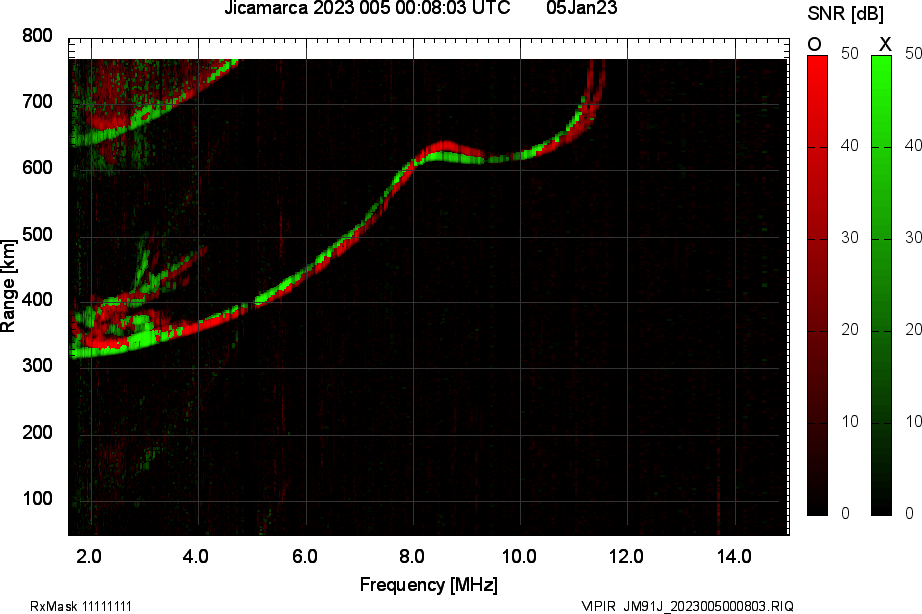The height and width of the screenshot is (614, 922).
Task: Click the 10 value on O color scale
Action: 850,422
